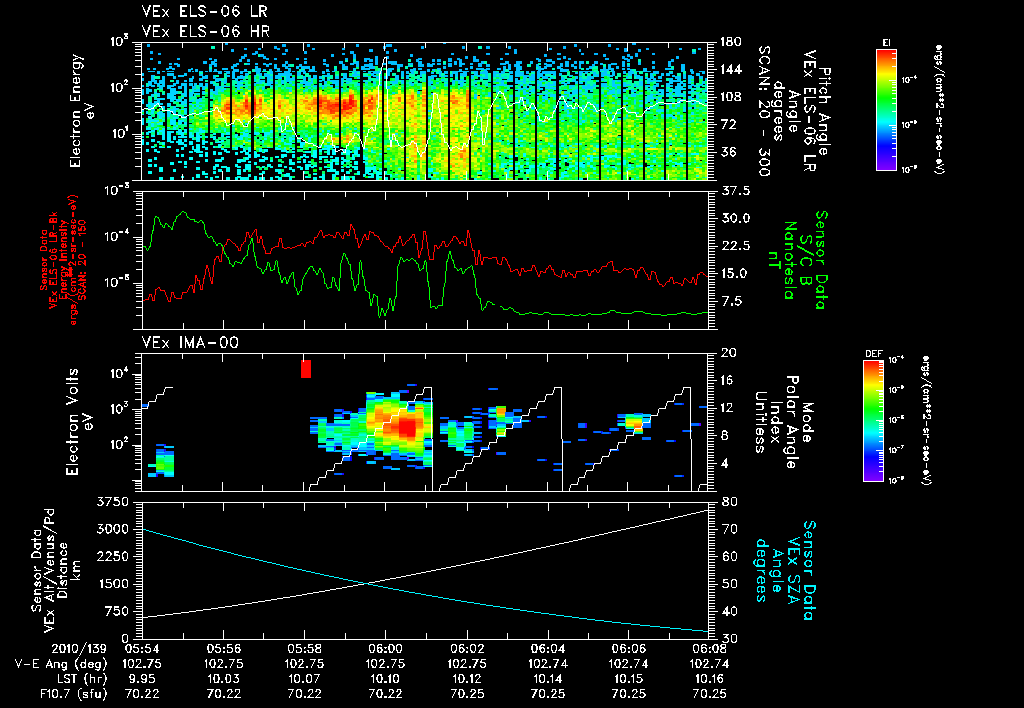Click the "SCAN: 20 - 300" label
Screen dimensions: 1024x708
point(763,111)
